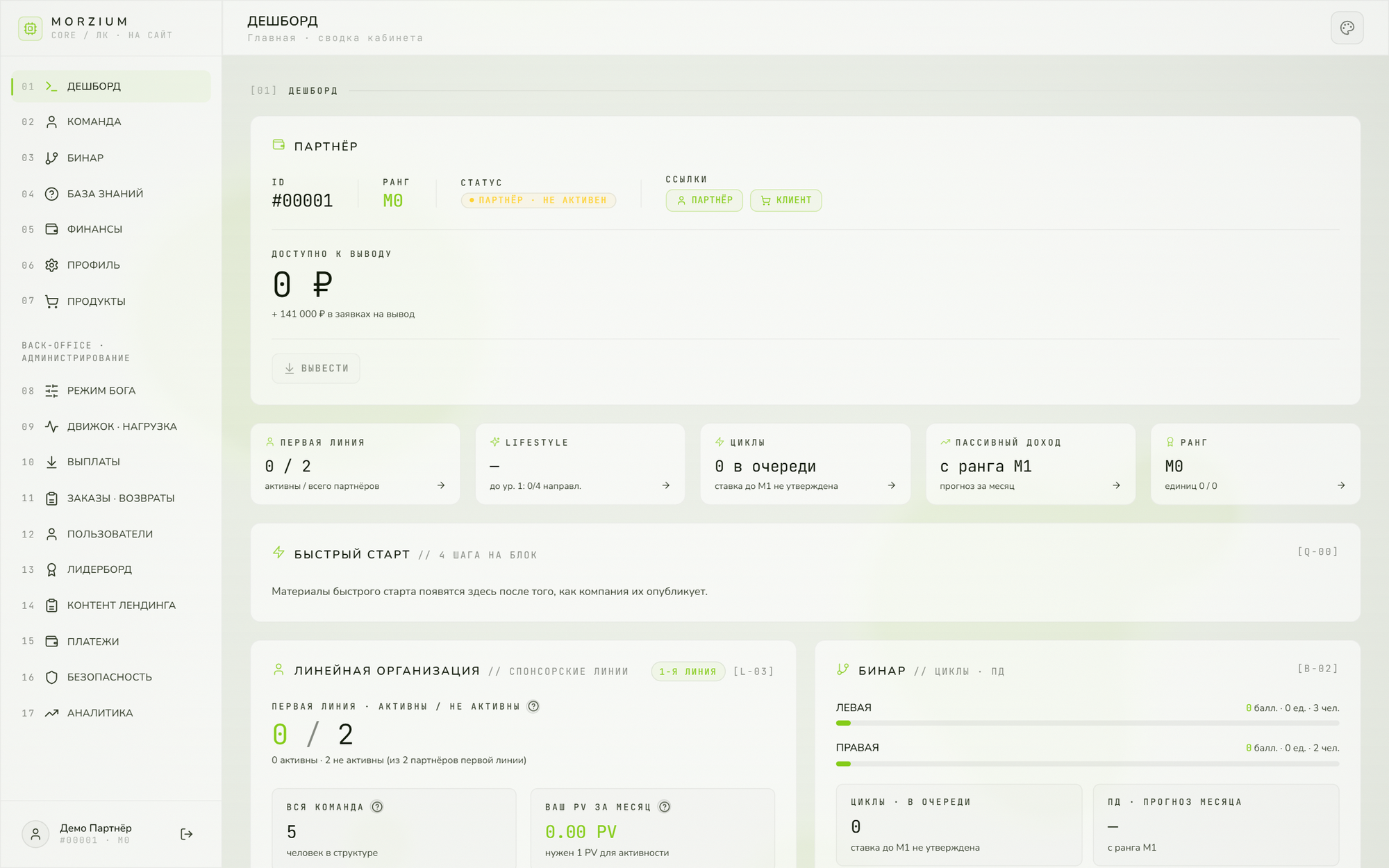Viewport: 1389px width, 868px height.
Task: Open ПРОДУКТЫ in sidebar
Action: (x=111, y=301)
